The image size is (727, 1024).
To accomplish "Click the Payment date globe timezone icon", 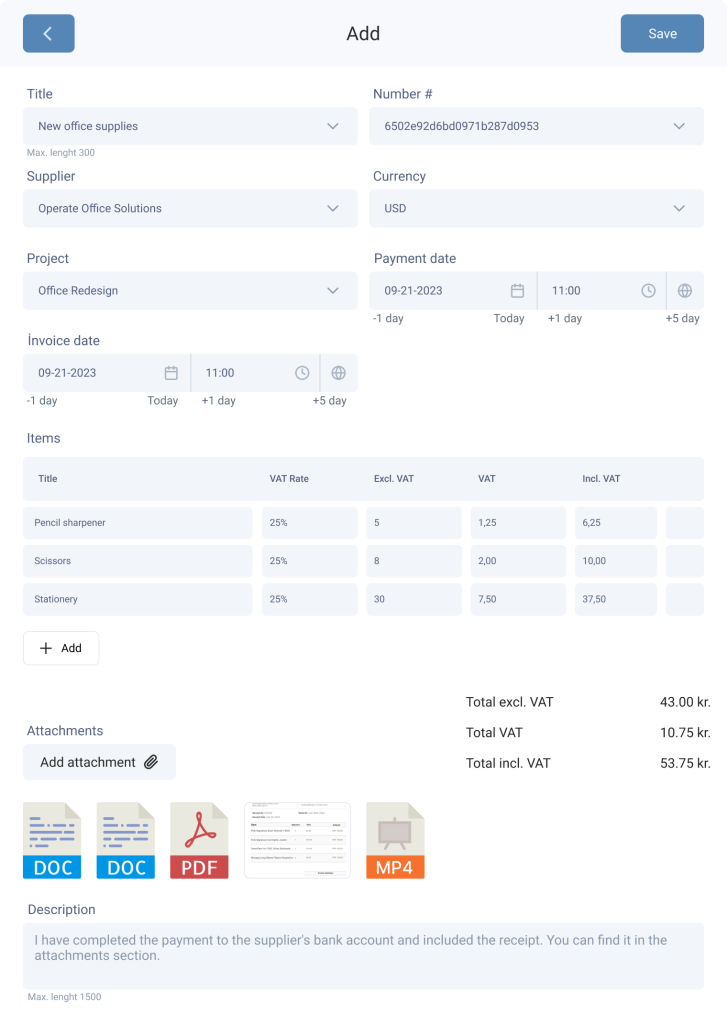I will point(684,291).
